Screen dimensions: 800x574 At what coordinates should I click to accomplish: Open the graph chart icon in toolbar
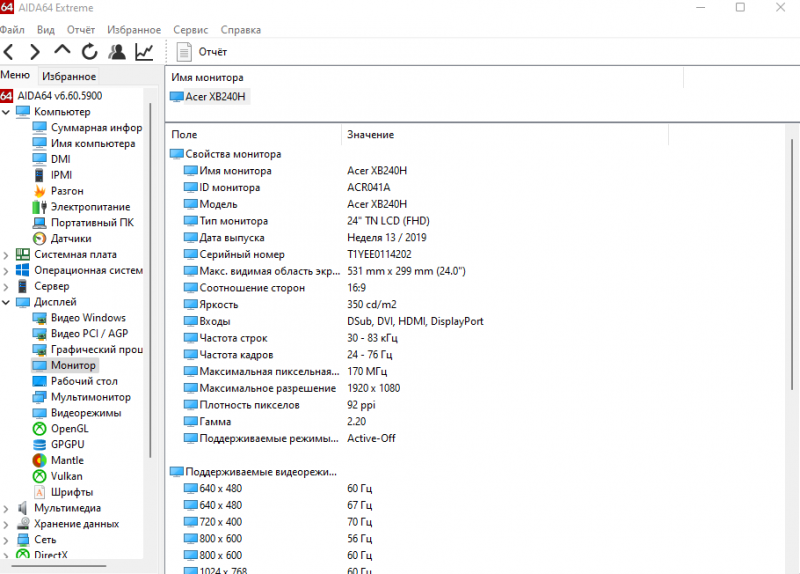(x=144, y=52)
